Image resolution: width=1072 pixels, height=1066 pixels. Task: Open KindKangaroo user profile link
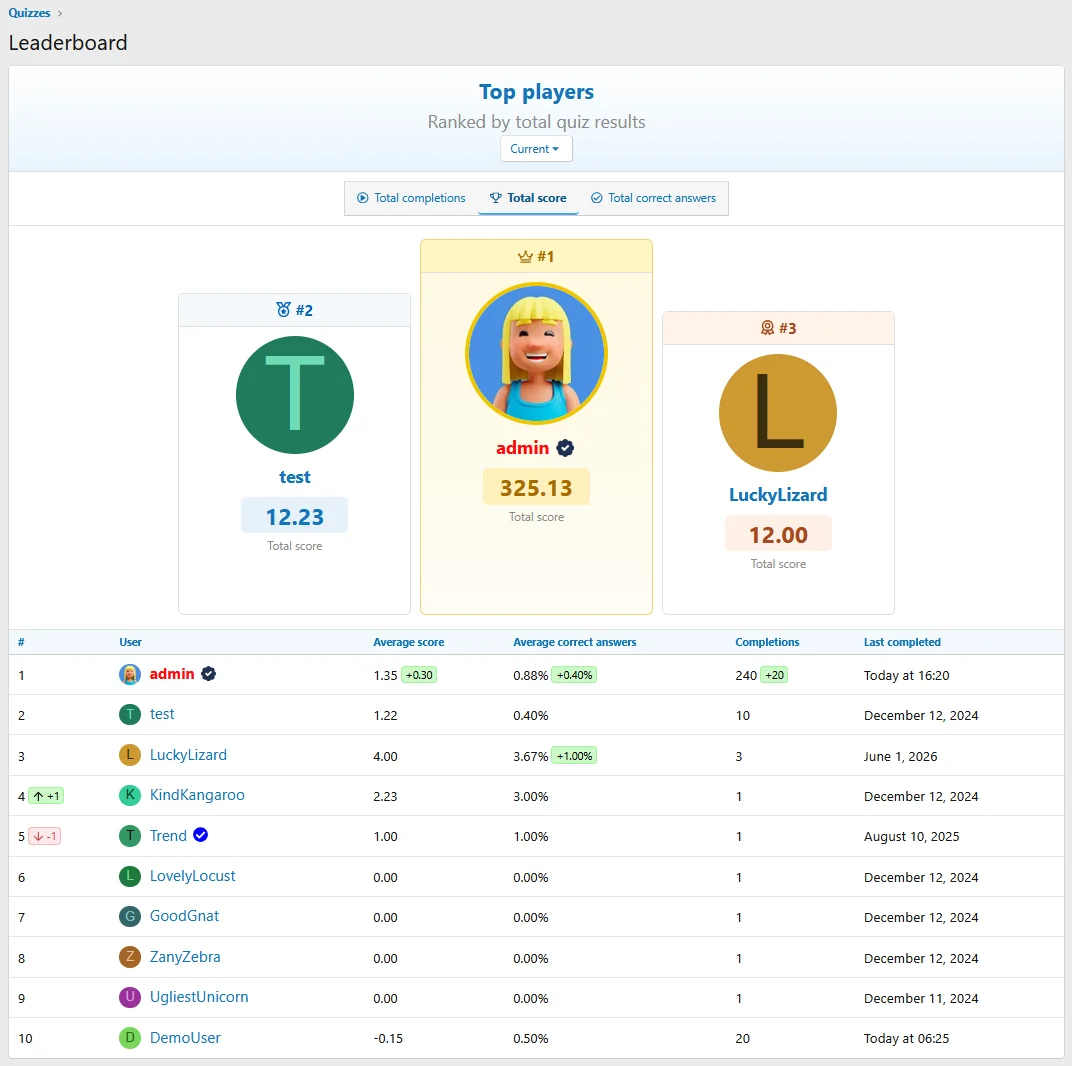point(197,795)
